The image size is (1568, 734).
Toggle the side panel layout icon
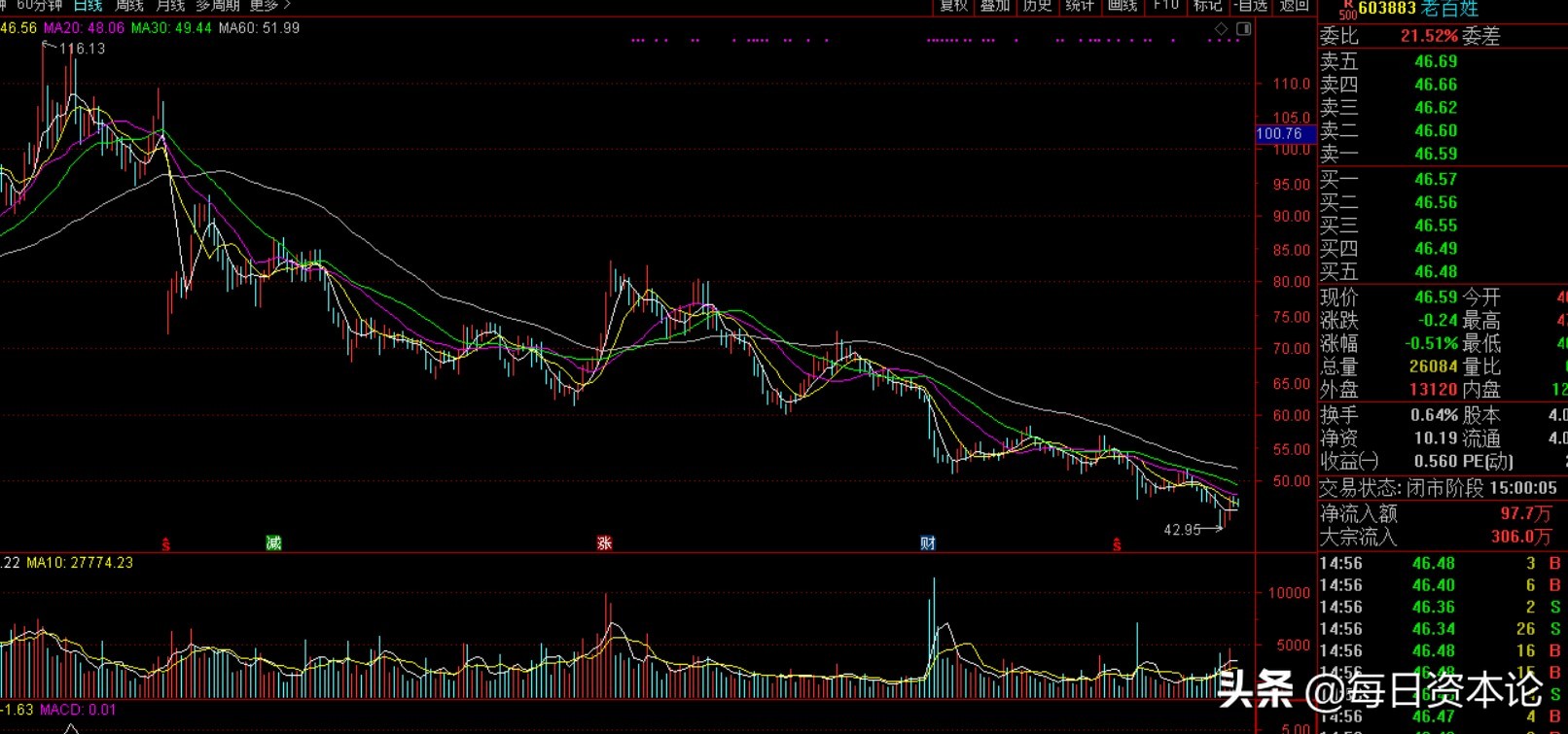(x=1243, y=29)
